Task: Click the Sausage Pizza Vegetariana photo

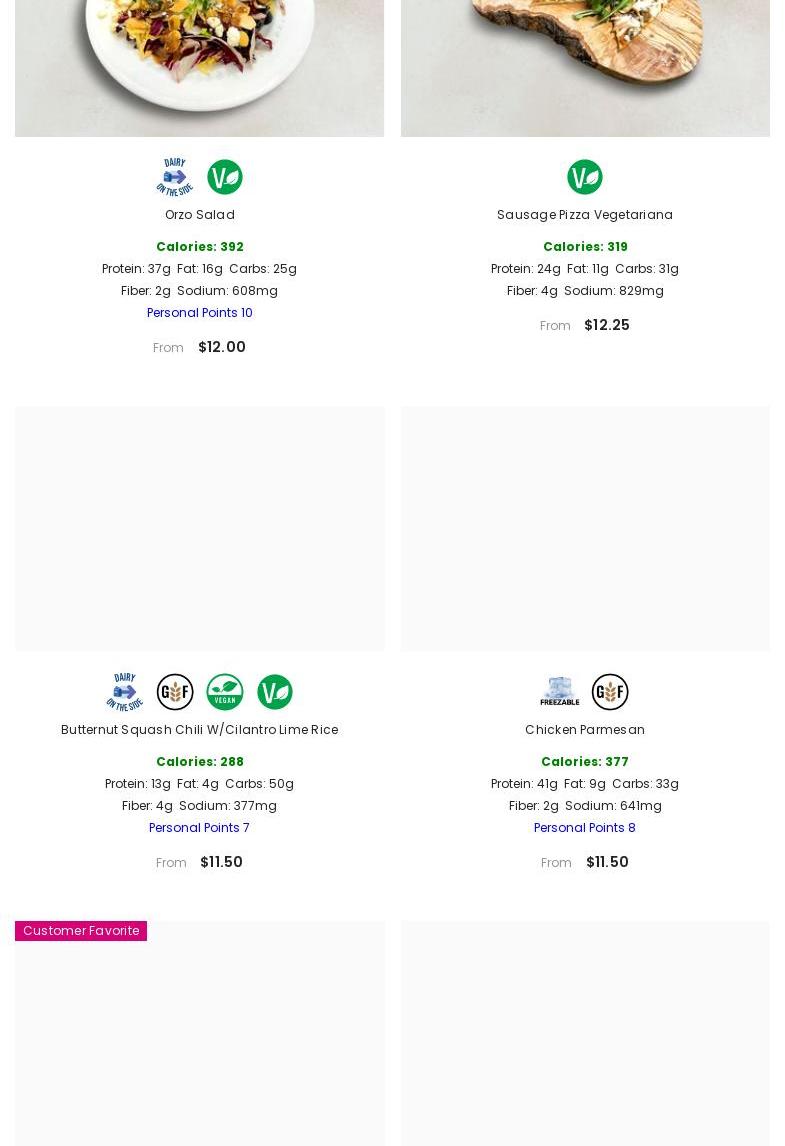Action: pos(585,60)
